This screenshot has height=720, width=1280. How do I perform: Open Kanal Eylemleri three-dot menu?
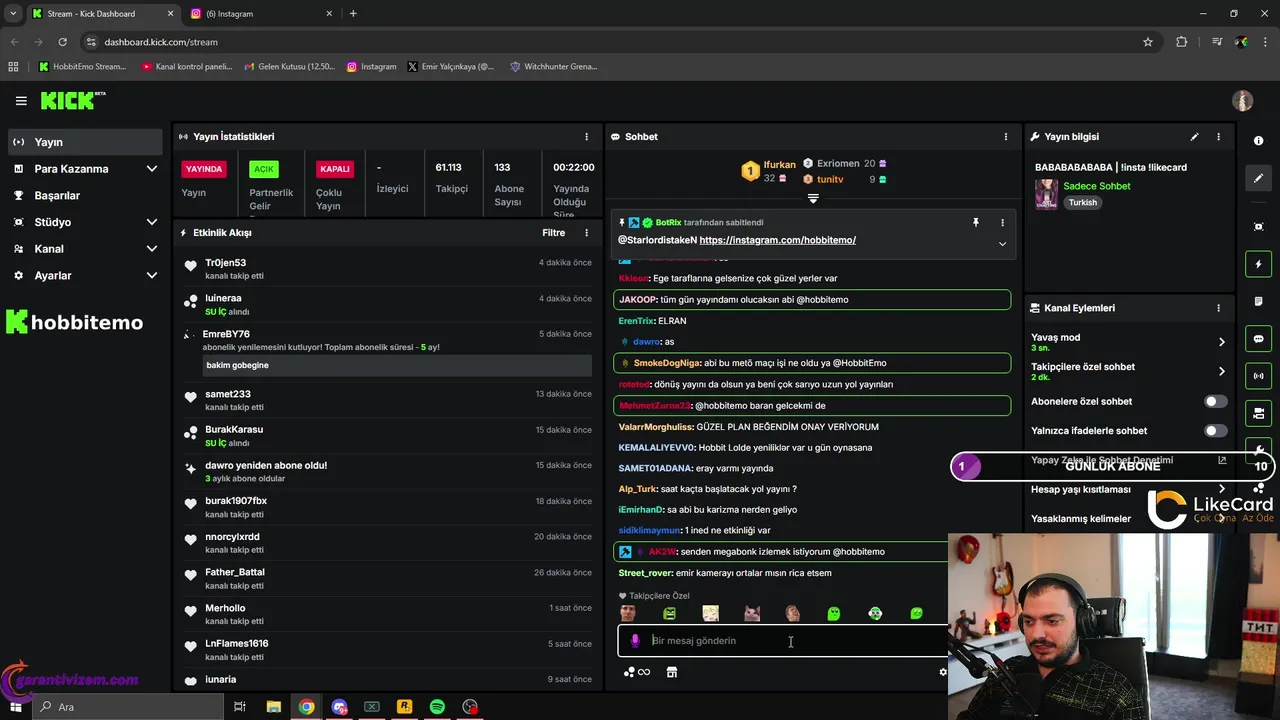pos(1218,308)
